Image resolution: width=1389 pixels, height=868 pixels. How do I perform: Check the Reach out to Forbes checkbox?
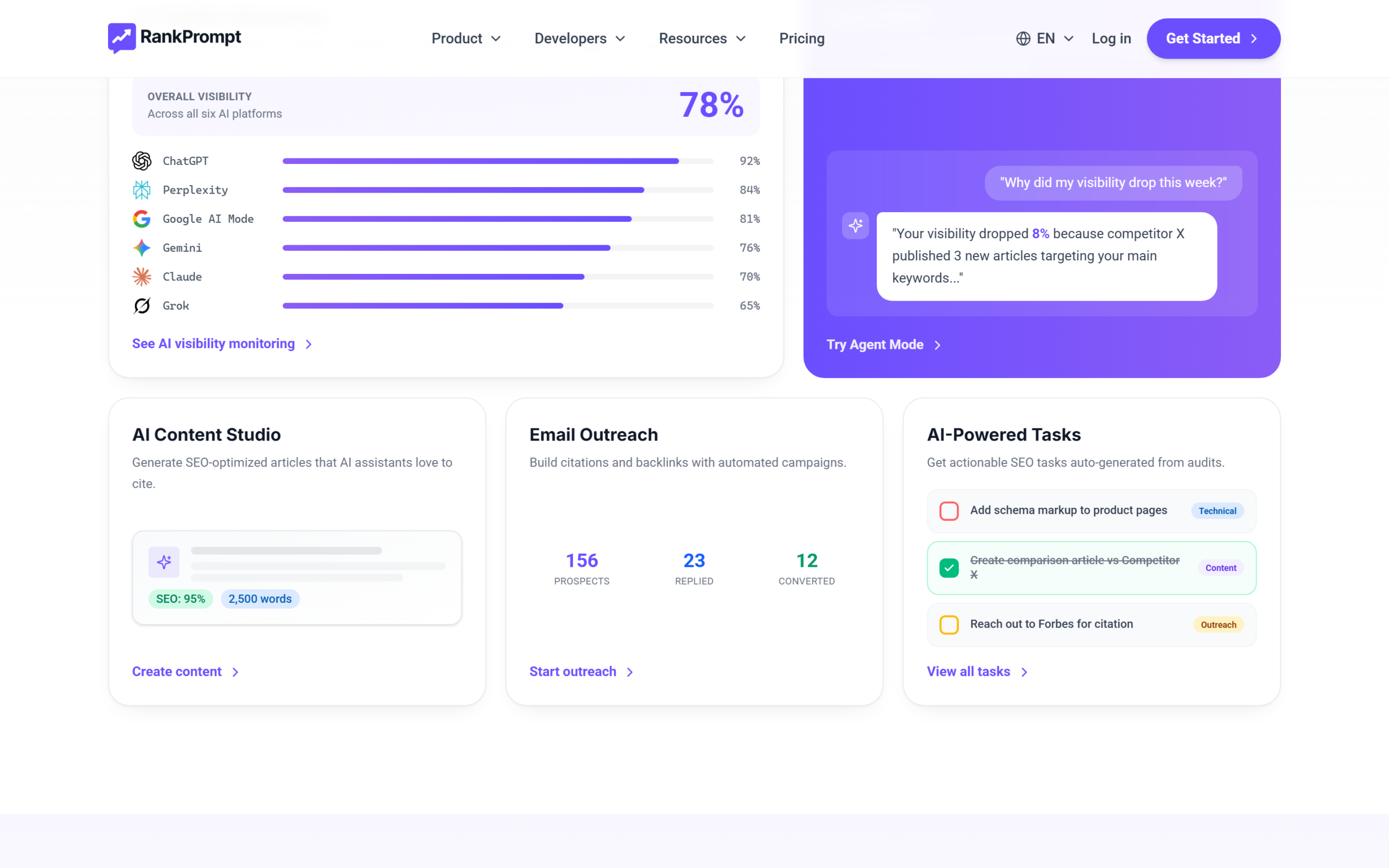point(949,624)
